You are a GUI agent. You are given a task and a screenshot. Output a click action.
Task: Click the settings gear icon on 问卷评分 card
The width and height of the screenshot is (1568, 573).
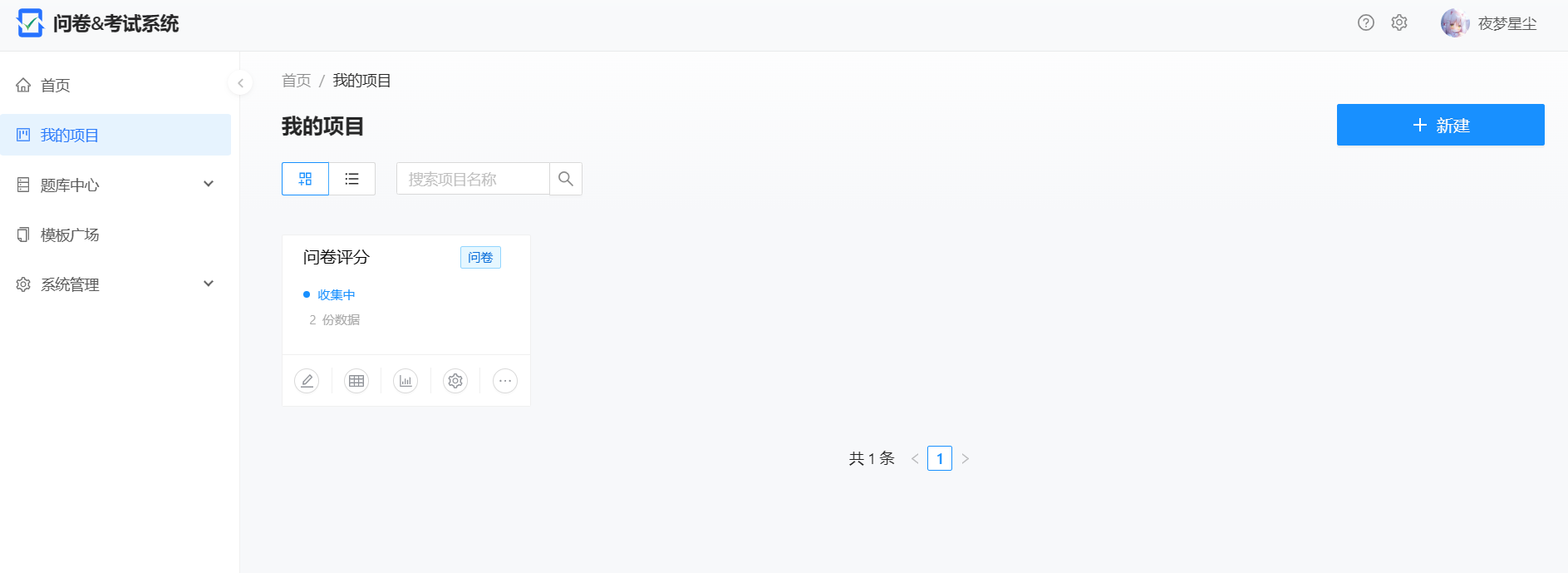tap(455, 381)
